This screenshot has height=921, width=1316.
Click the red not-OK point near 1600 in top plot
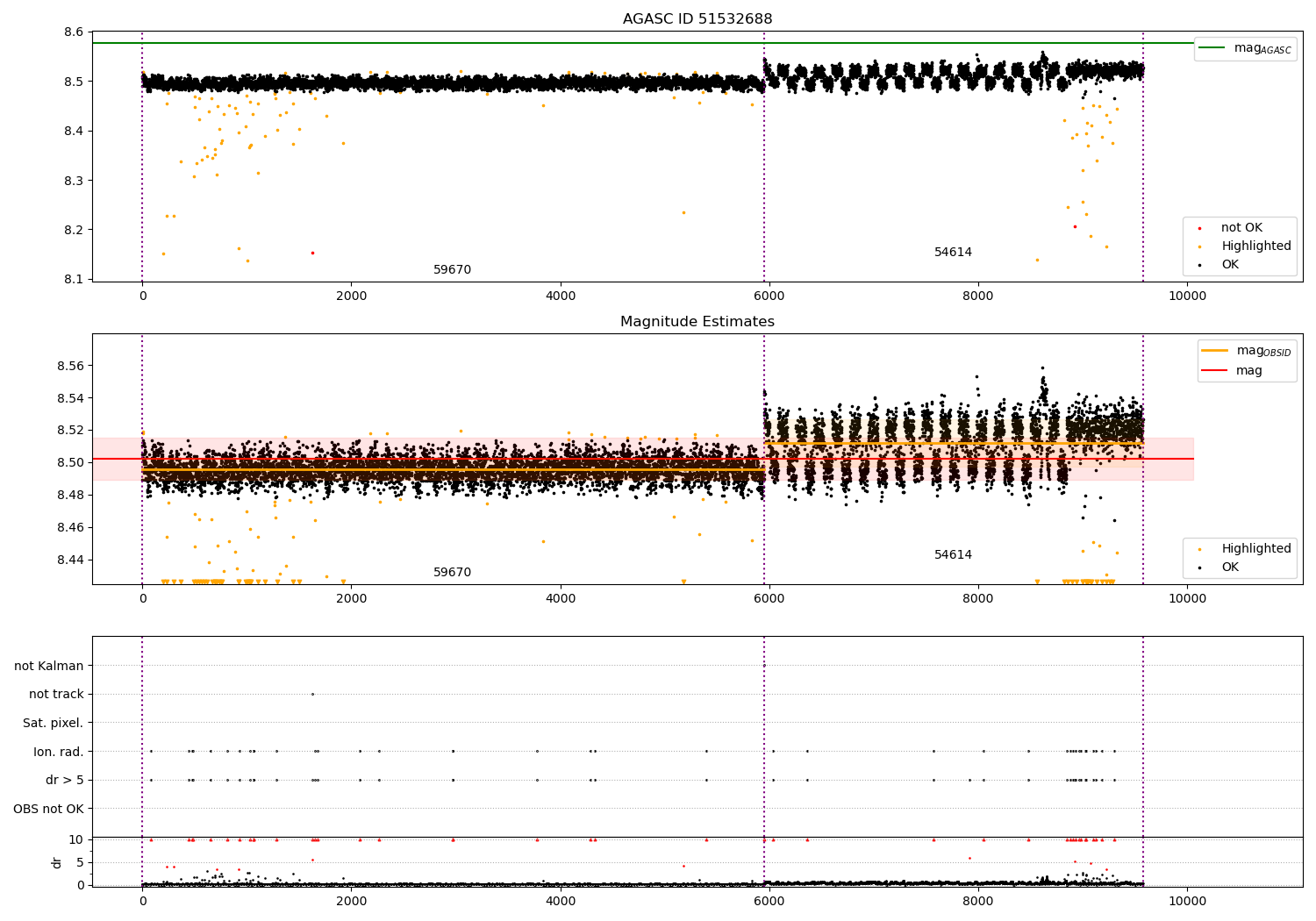(x=312, y=253)
